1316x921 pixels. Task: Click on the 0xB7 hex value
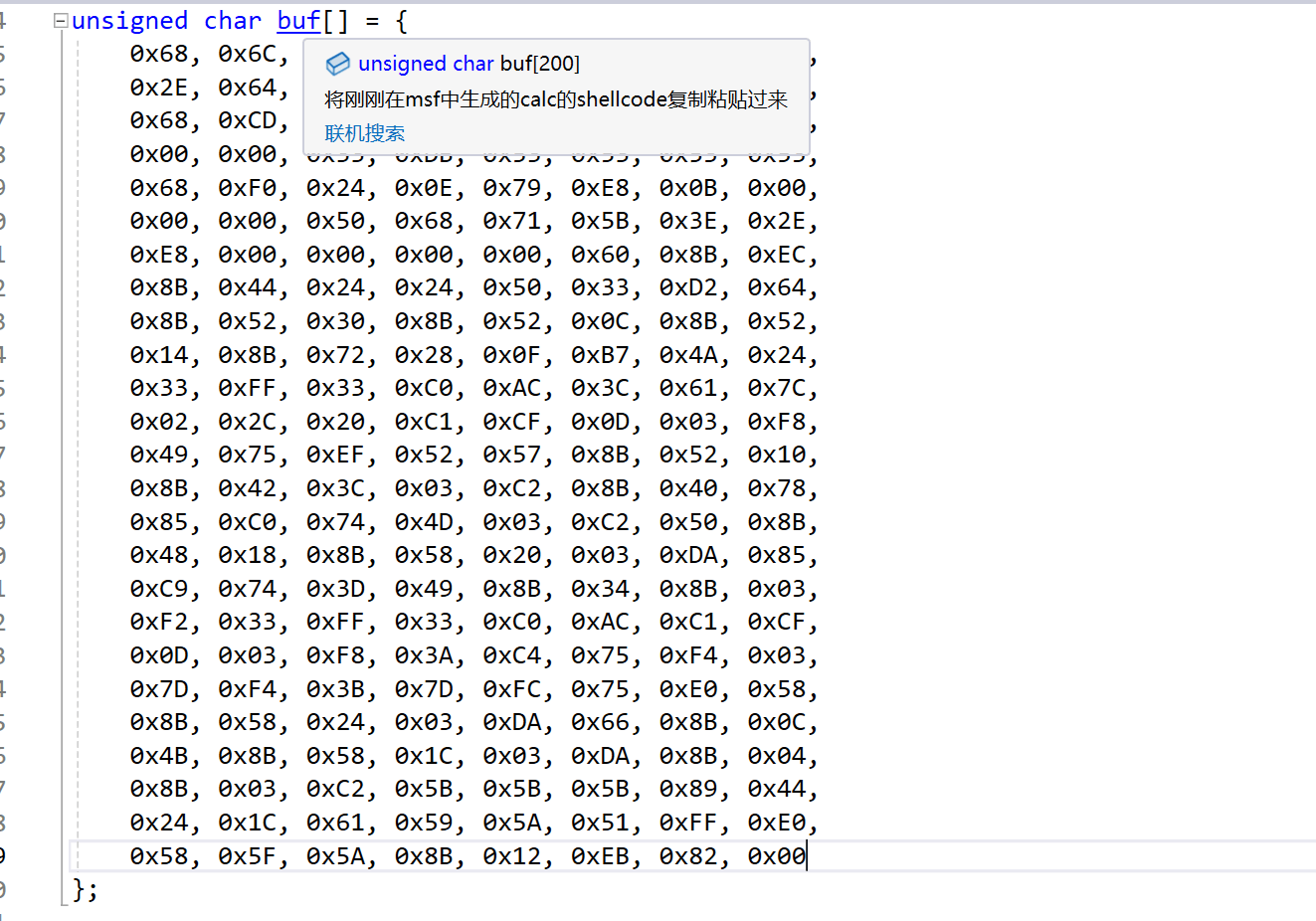pos(600,355)
